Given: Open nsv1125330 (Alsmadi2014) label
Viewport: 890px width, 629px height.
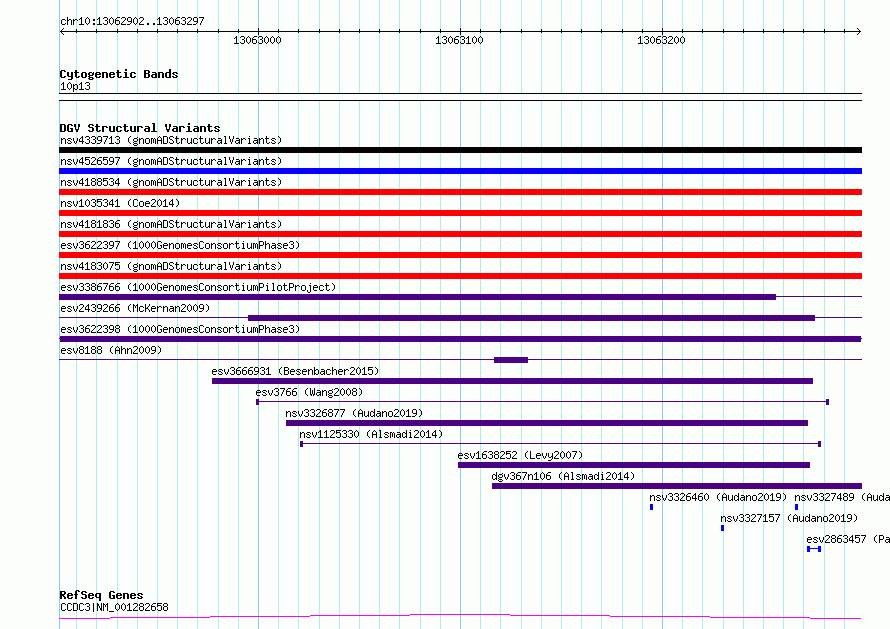Looking at the screenshot, I should click(371, 434).
